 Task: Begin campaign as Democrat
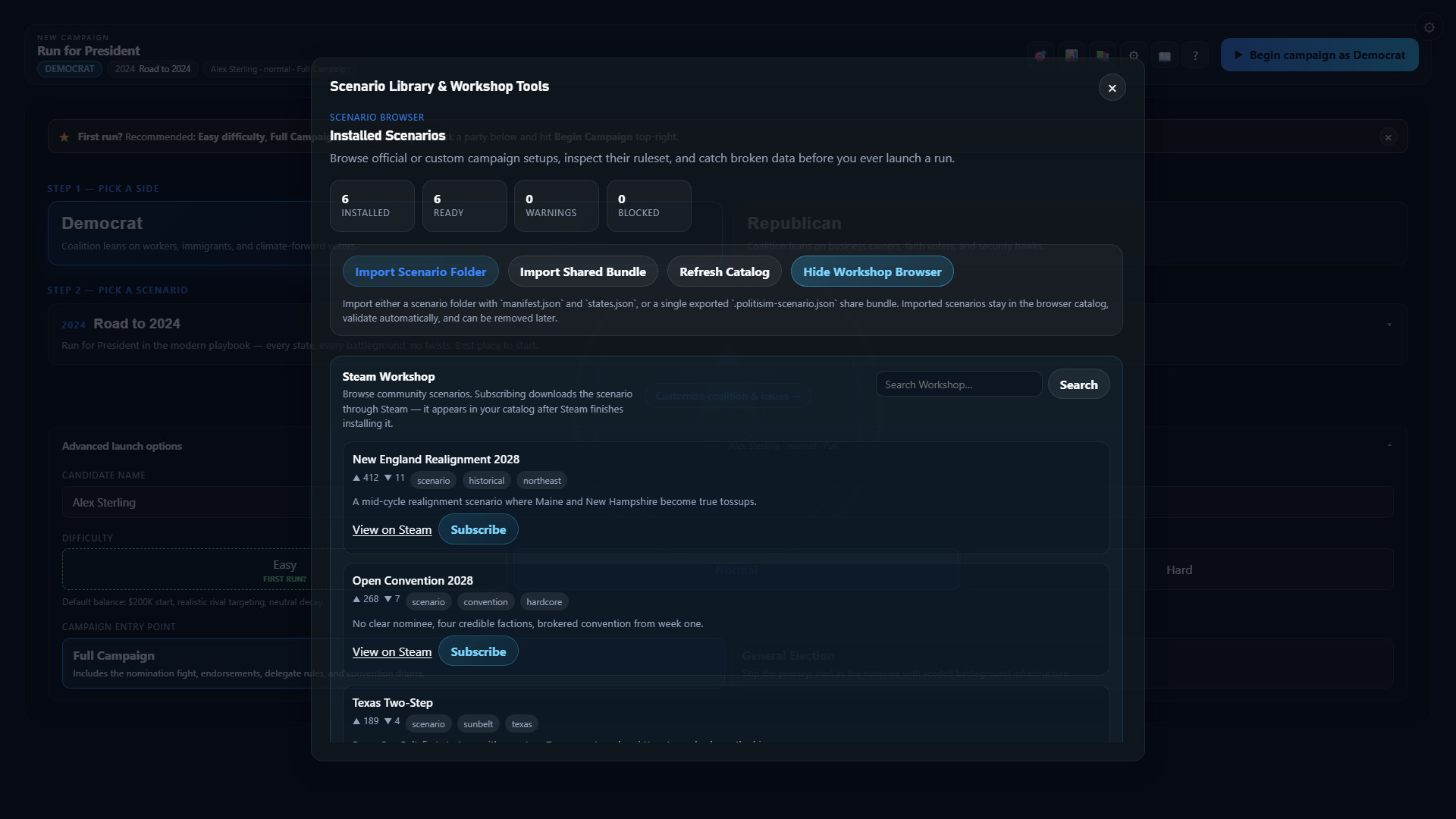point(1319,55)
